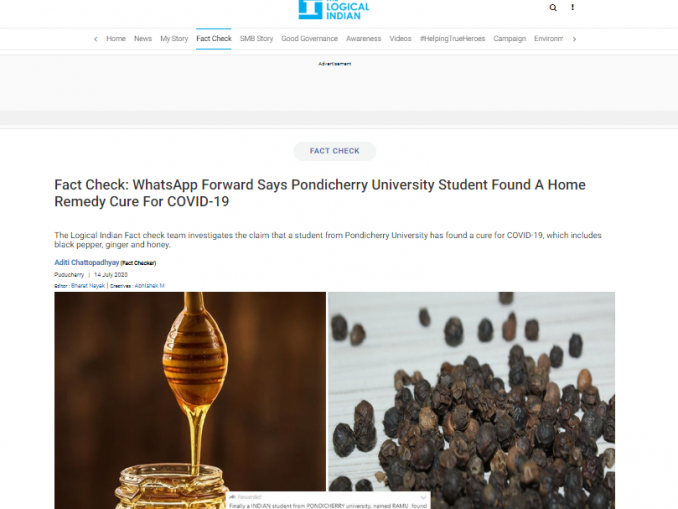
Task: Open the #HelpingTrueHeroes page
Action: click(452, 38)
